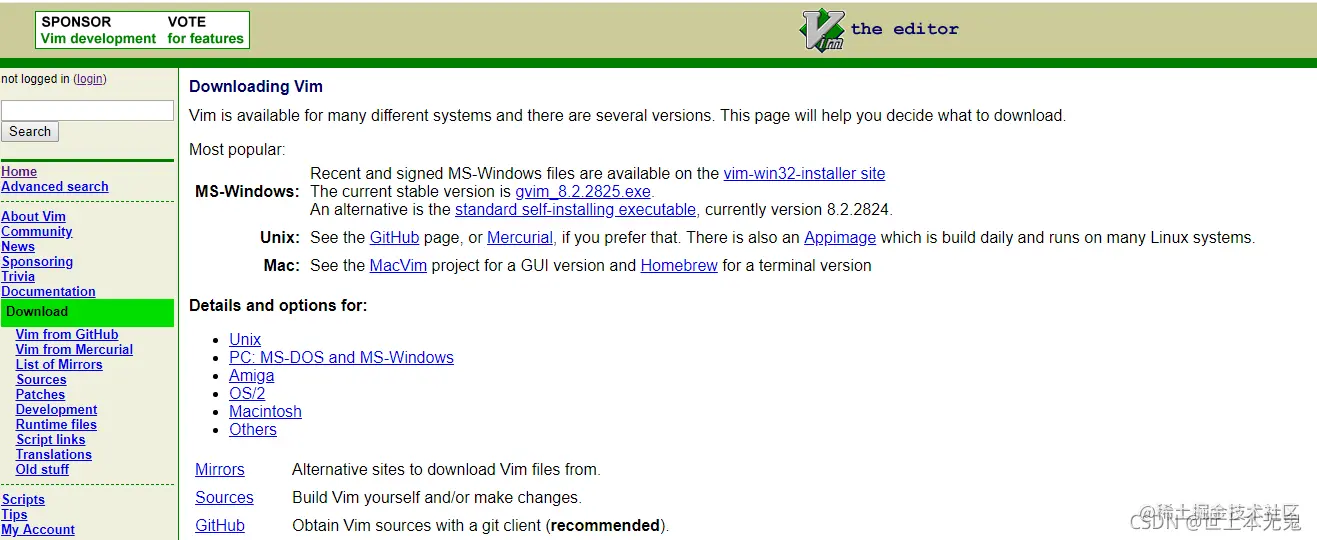
Task: Open Documentation sidebar link
Action: tap(48, 292)
